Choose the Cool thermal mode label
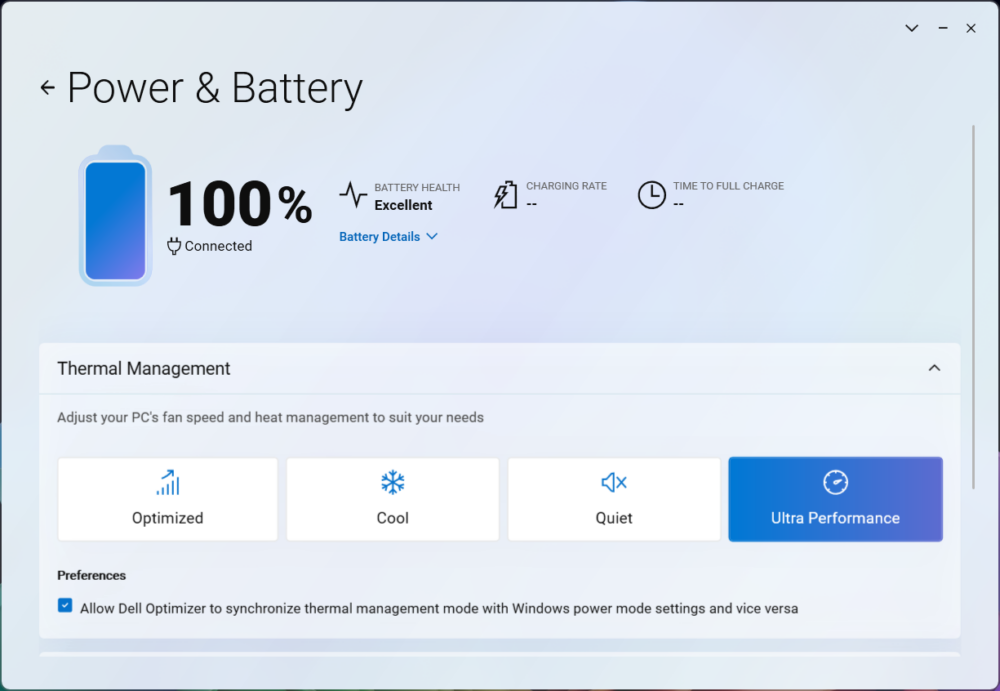Image resolution: width=1000 pixels, height=691 pixels. (x=393, y=518)
